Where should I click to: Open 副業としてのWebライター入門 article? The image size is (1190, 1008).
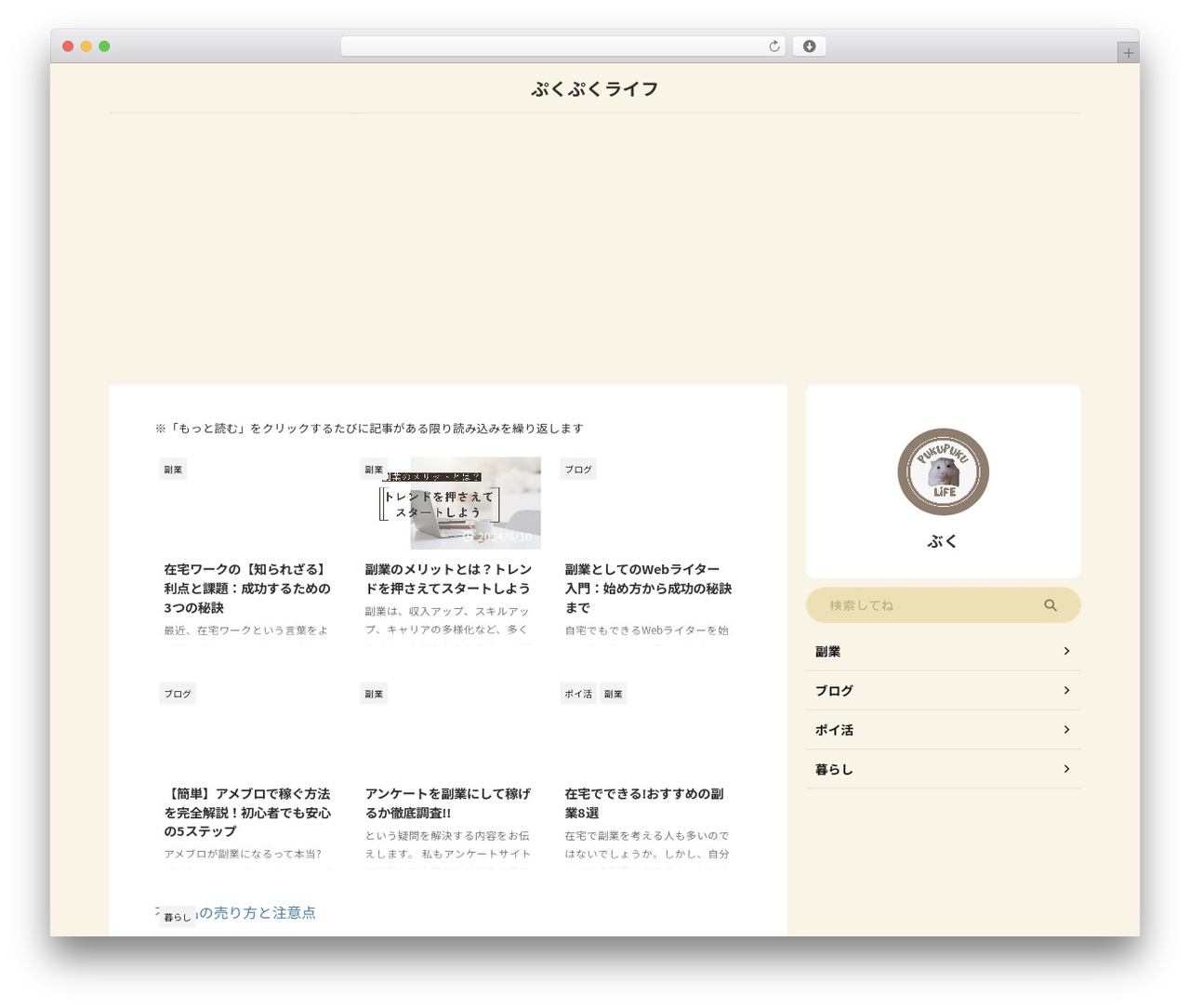click(x=648, y=589)
